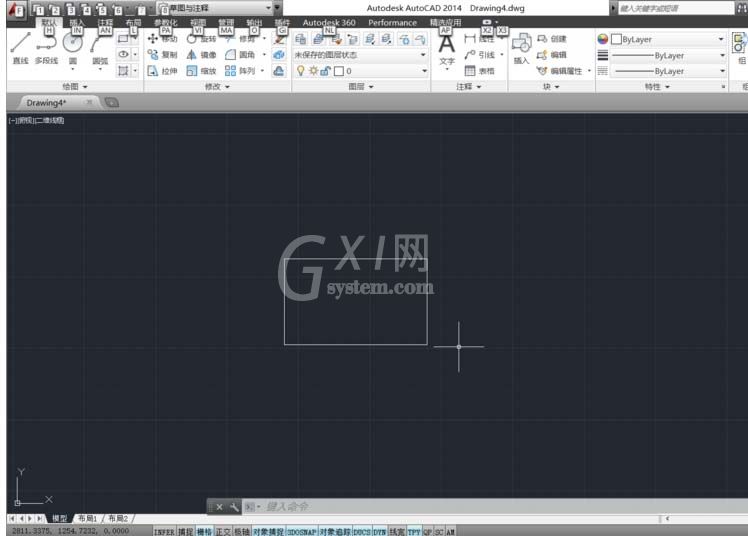Click the Trim (修剪) tool
This screenshot has width=748, height=536.
[x=240, y=39]
